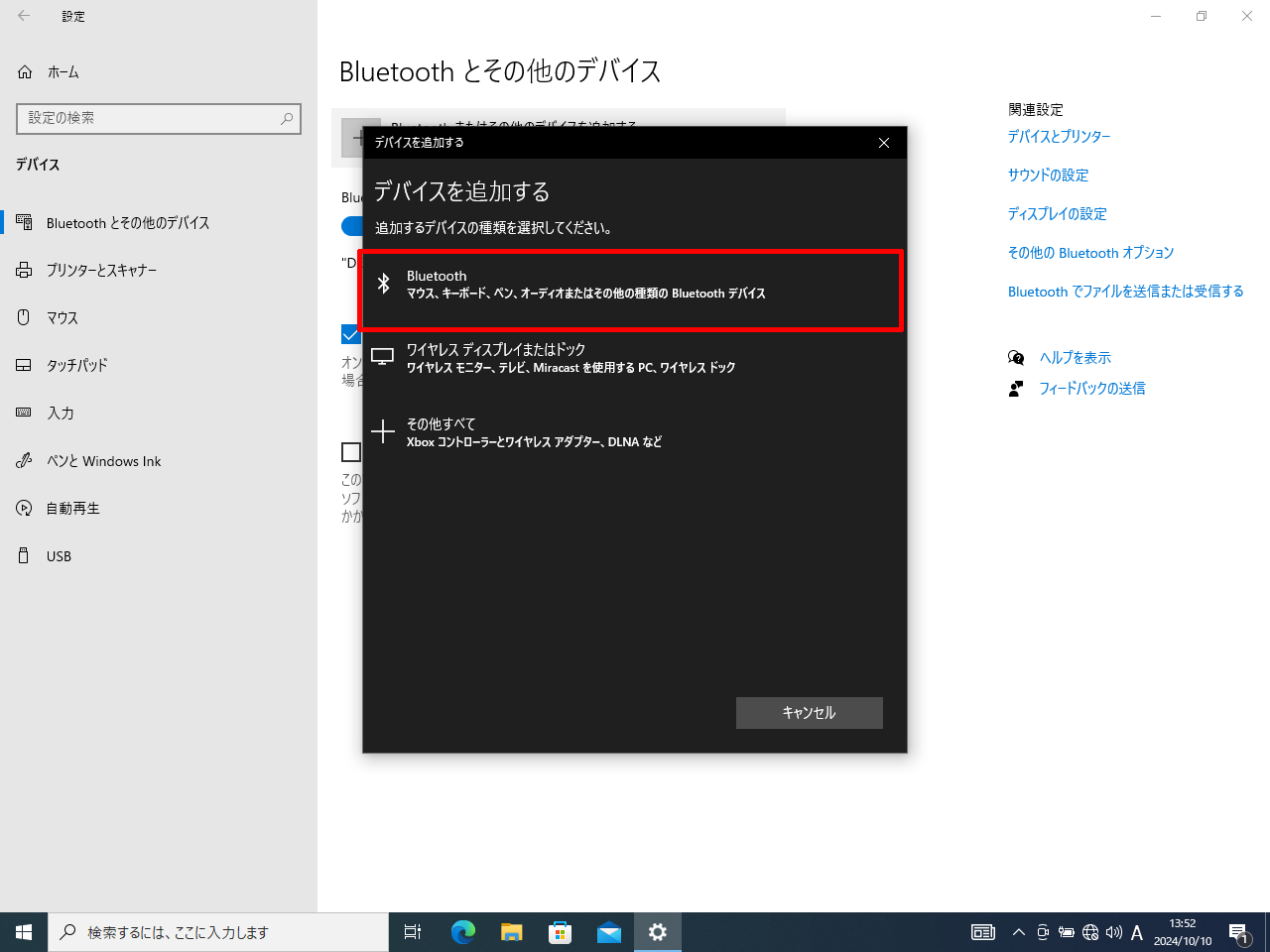Open プリンターとスキャナー settings page
The height and width of the screenshot is (952, 1270).
pyautogui.click(x=159, y=271)
